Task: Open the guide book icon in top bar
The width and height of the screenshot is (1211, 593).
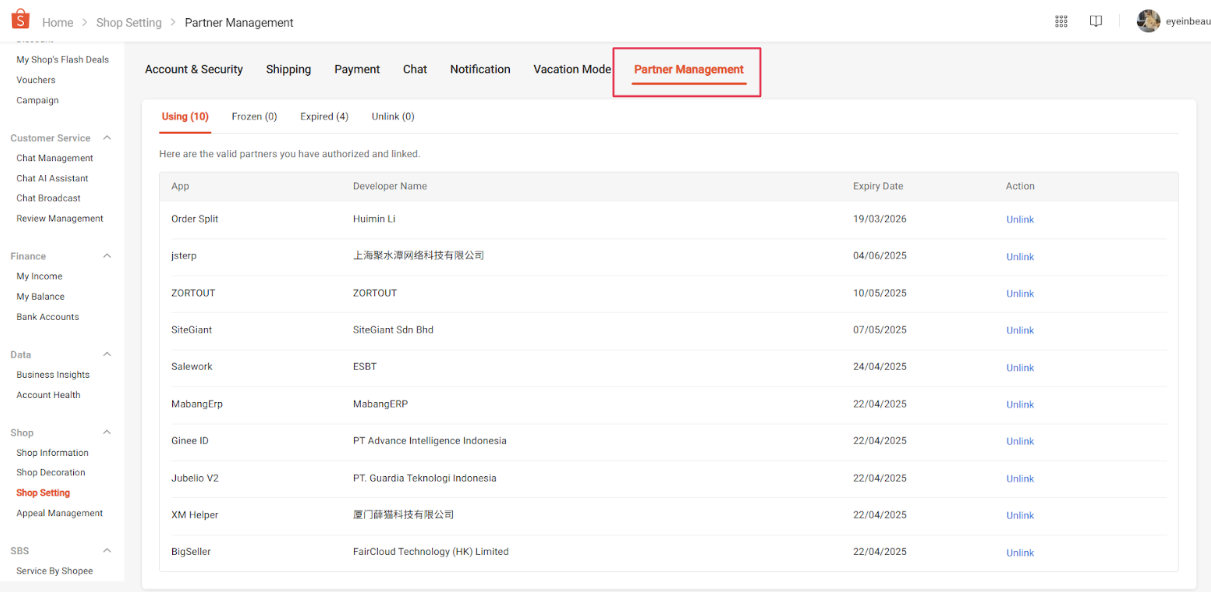Action: 1095,21
